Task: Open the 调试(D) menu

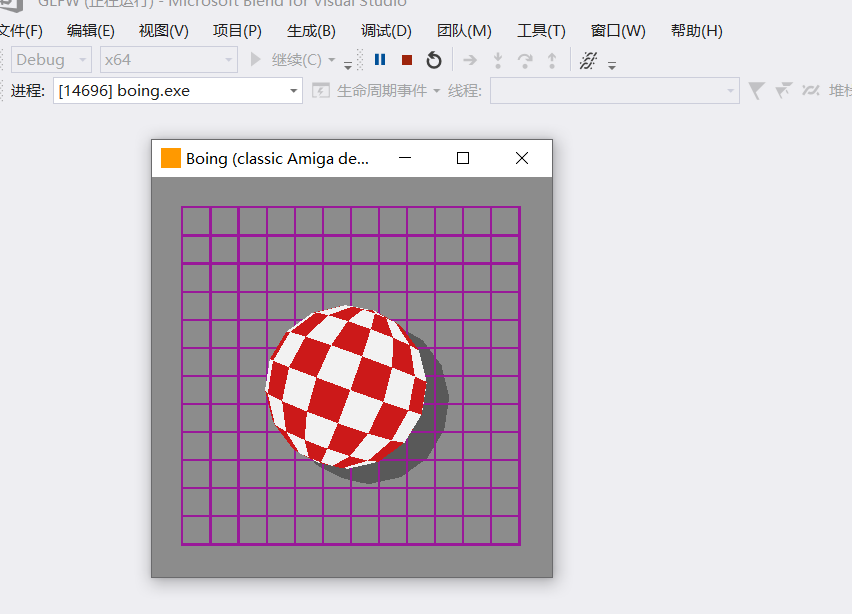Action: [x=386, y=31]
